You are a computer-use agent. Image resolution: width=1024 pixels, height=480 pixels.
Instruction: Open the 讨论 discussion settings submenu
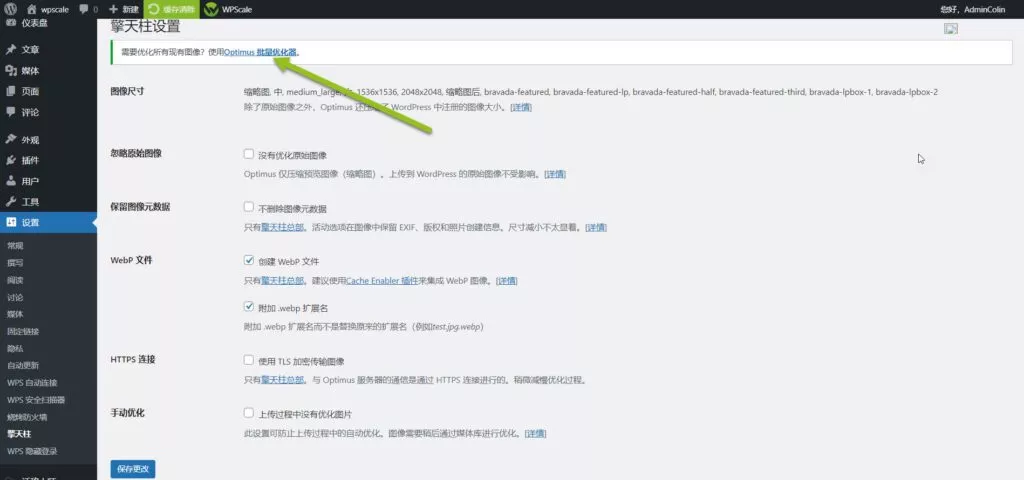[x=15, y=297]
